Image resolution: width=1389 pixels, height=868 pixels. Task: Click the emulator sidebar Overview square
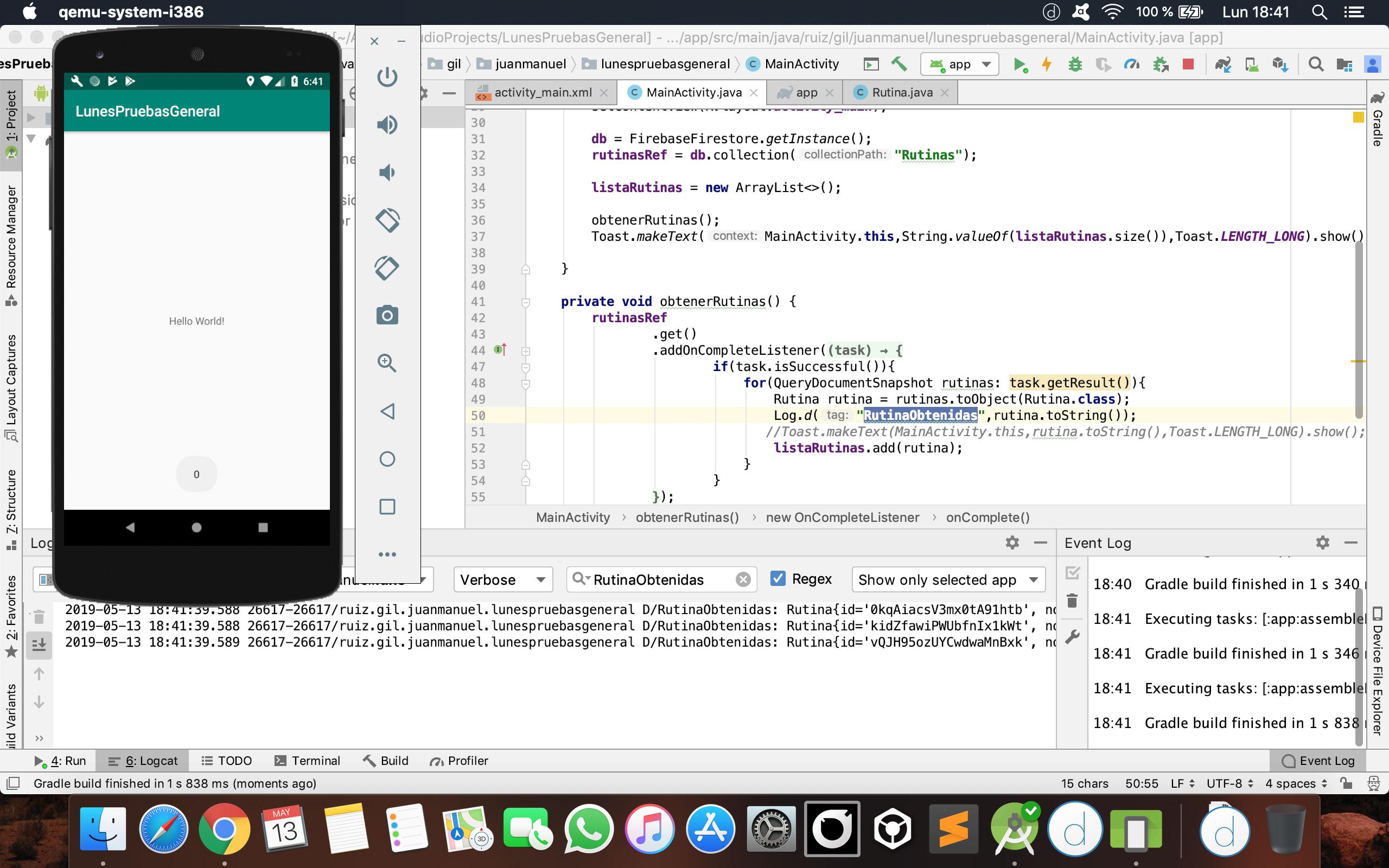[387, 506]
